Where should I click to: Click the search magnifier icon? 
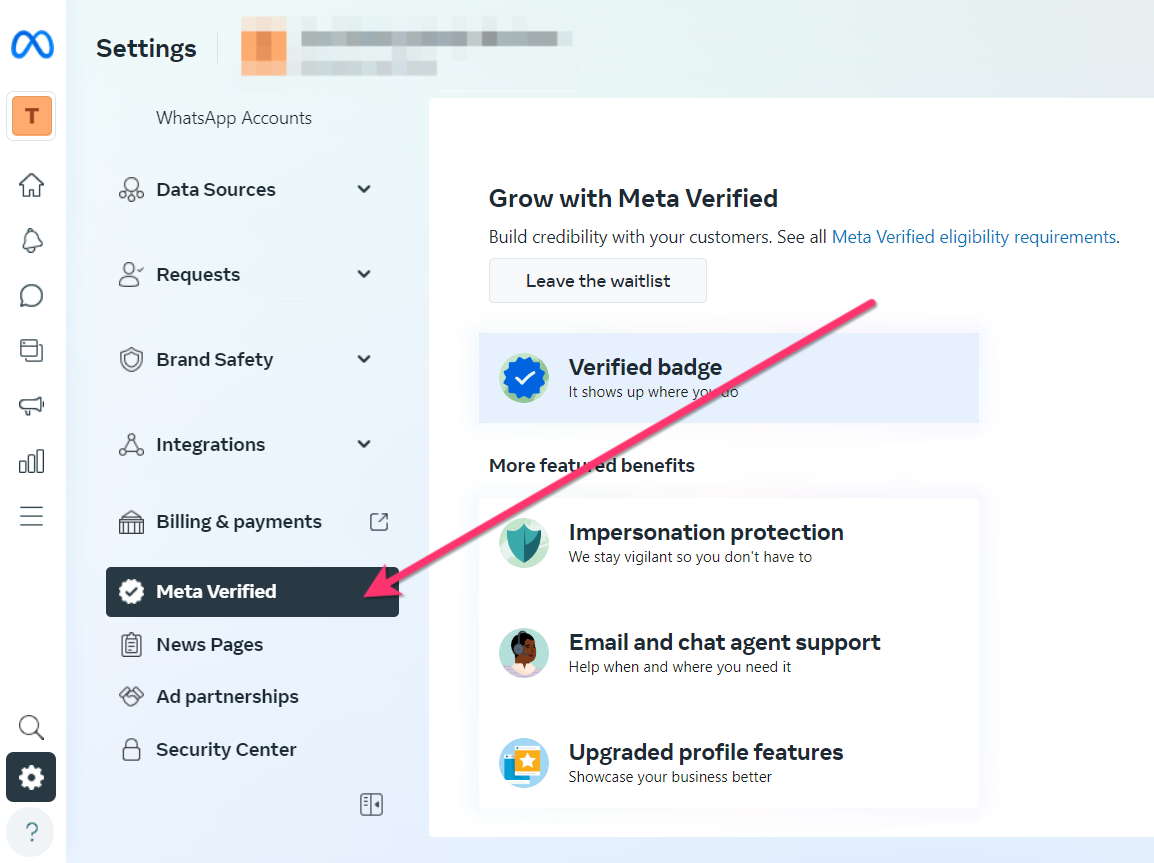coord(32,727)
